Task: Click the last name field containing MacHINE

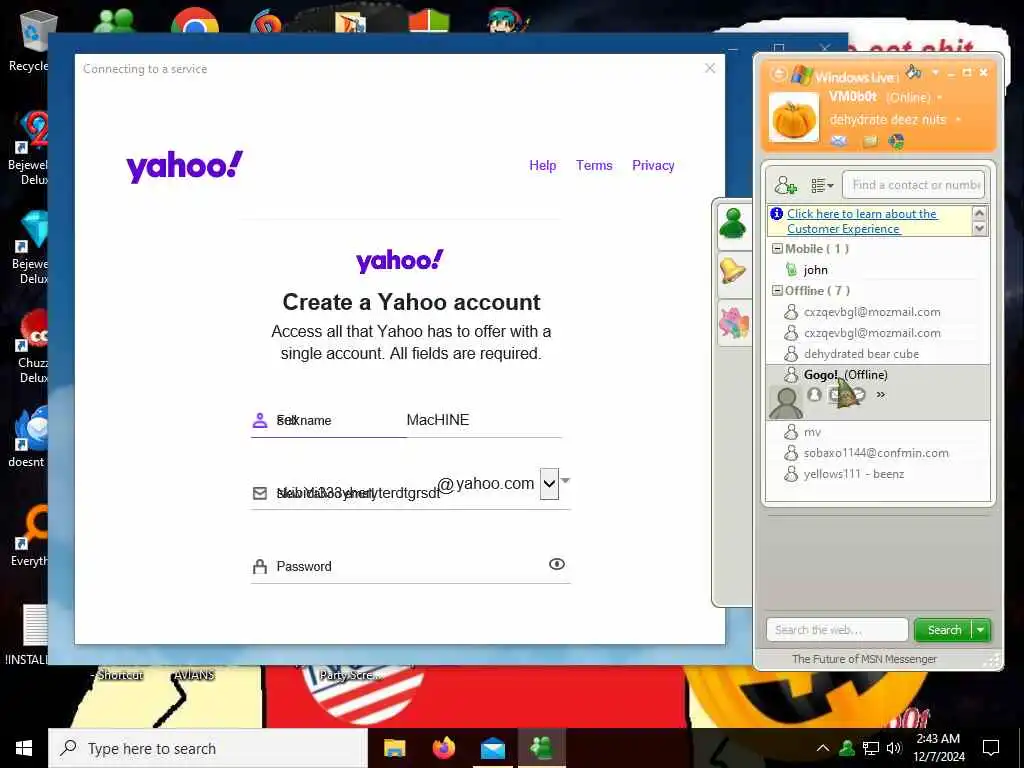Action: coord(484,421)
